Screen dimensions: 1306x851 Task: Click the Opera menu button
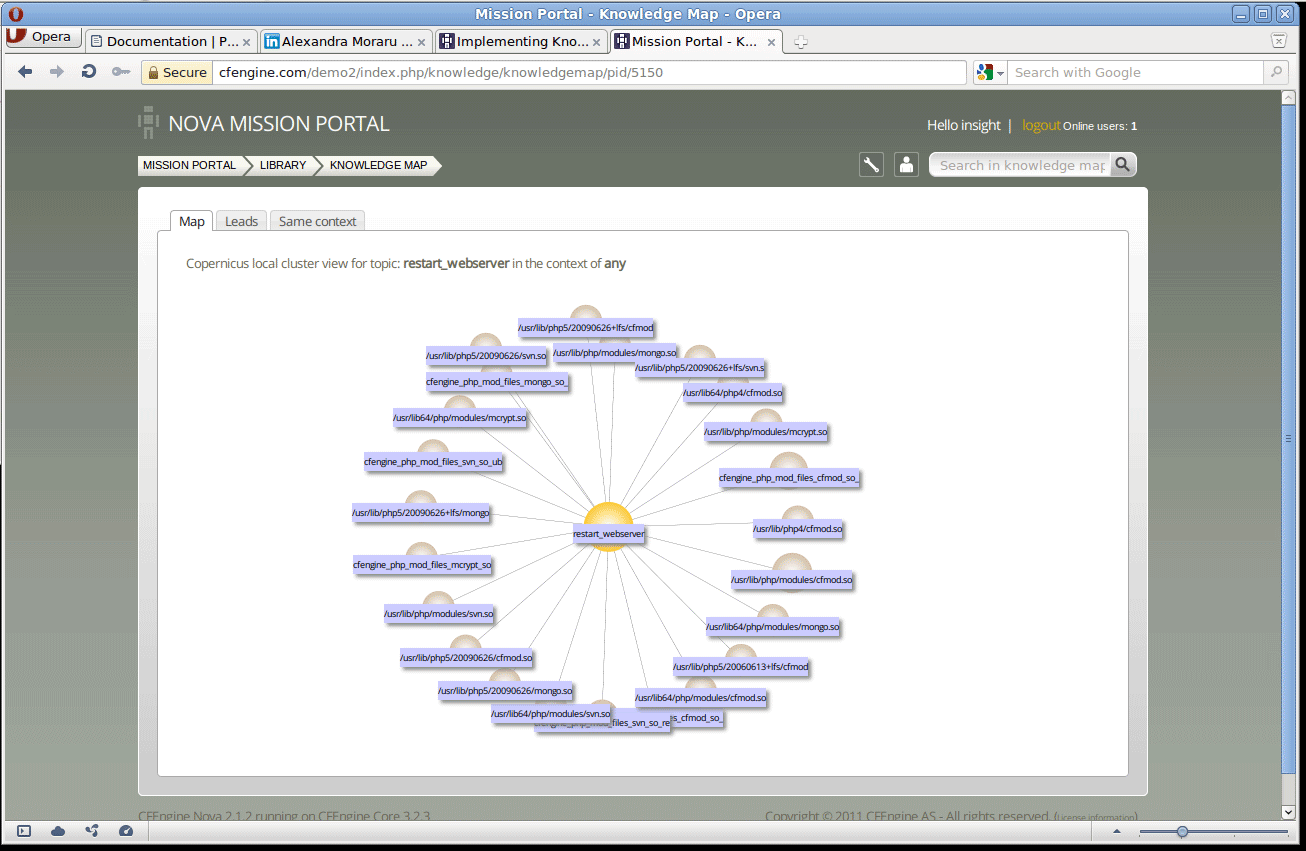(44, 37)
